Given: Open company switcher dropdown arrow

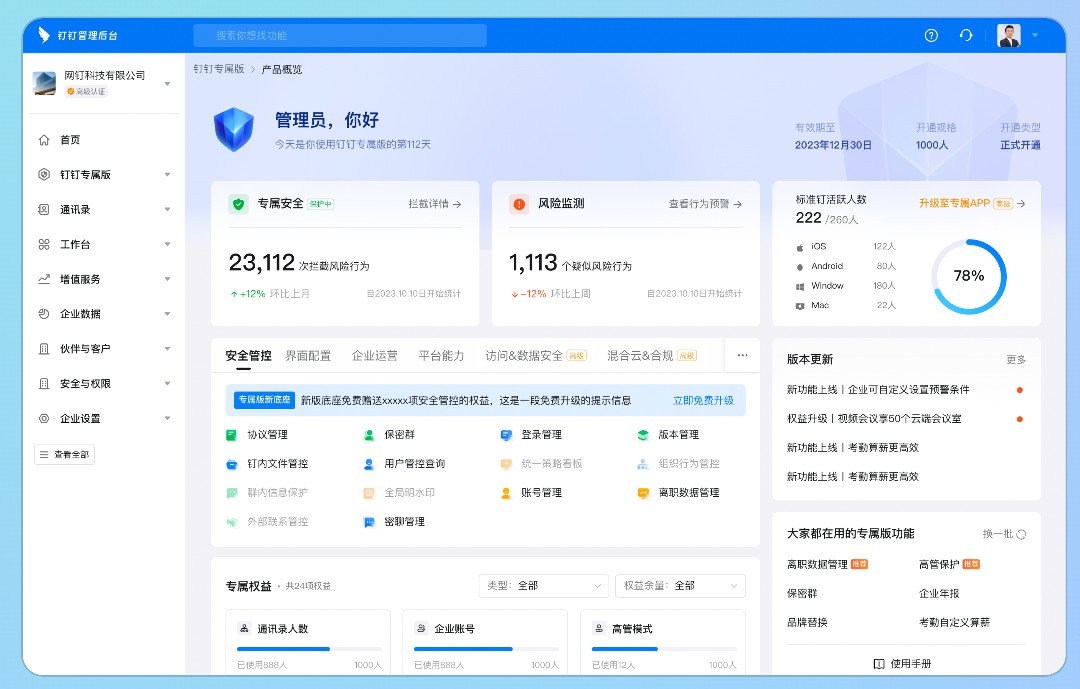Looking at the screenshot, I should 167,84.
